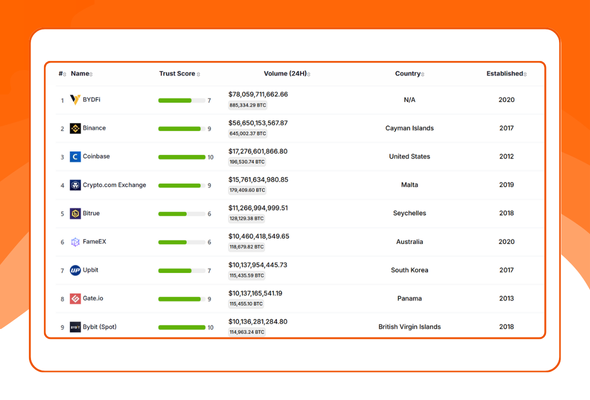Click established year 2019
590x400 pixels.
[506, 185]
